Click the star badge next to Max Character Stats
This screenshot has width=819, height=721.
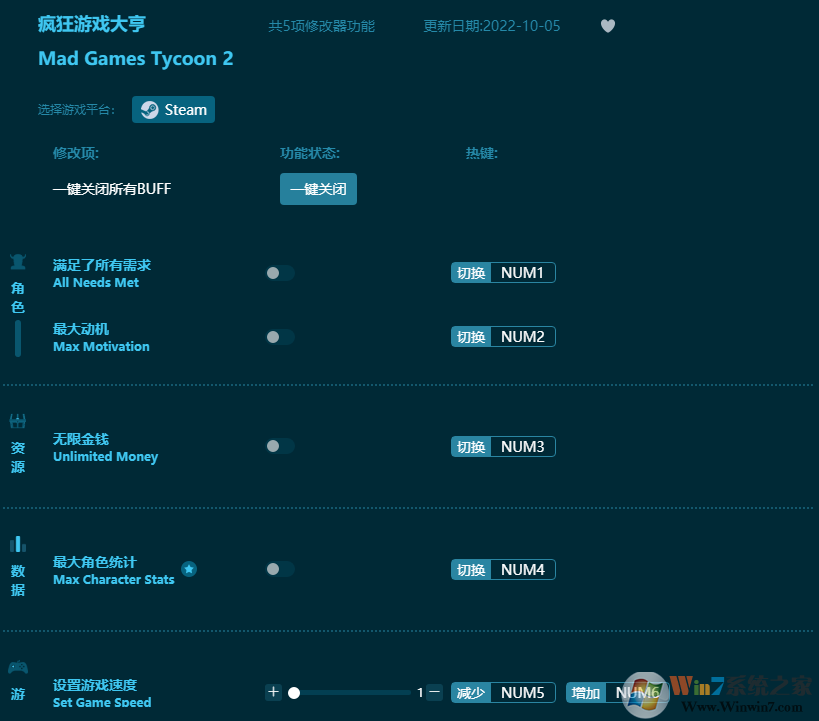click(x=189, y=567)
